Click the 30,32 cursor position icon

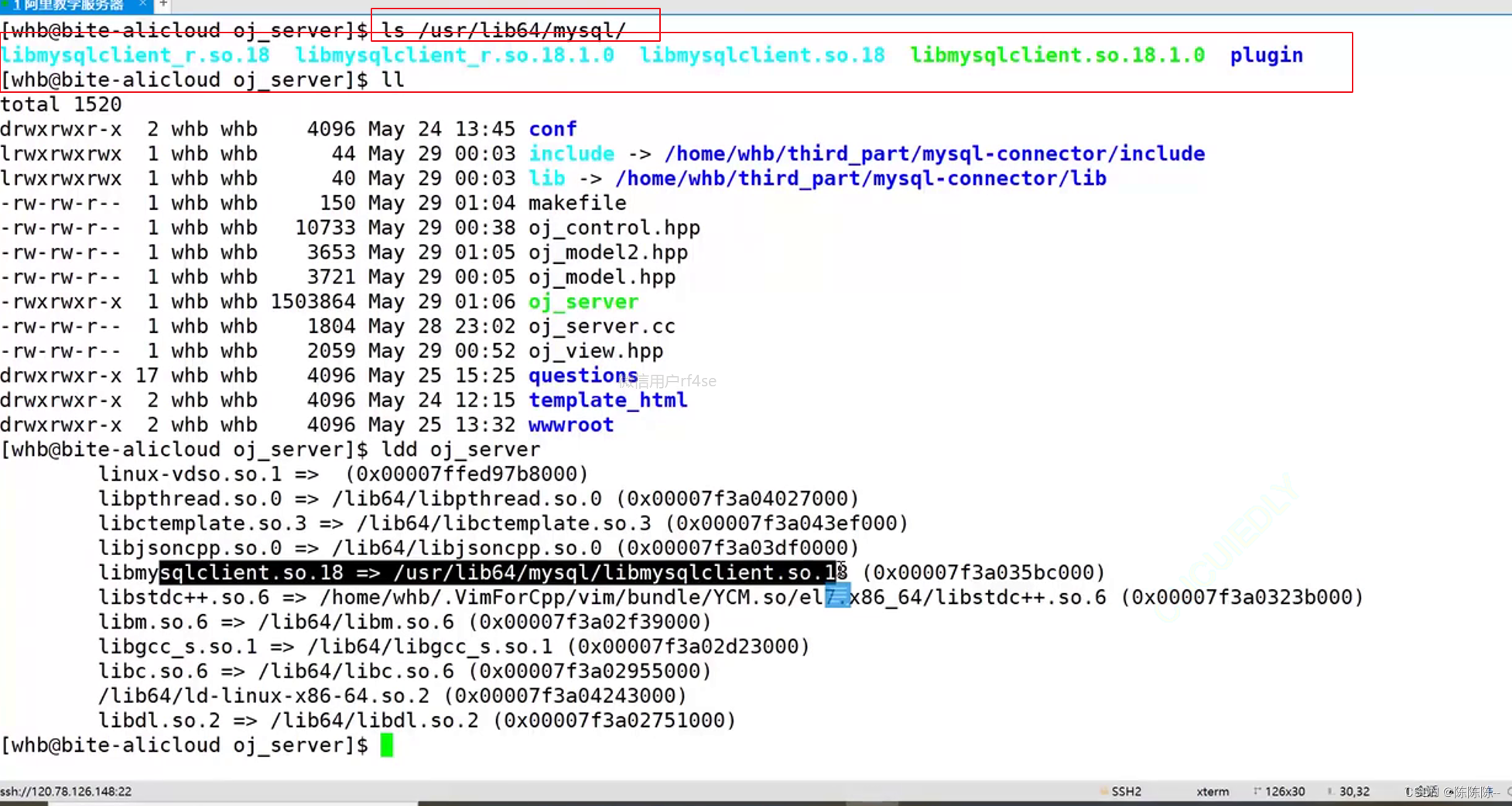coord(1330,791)
